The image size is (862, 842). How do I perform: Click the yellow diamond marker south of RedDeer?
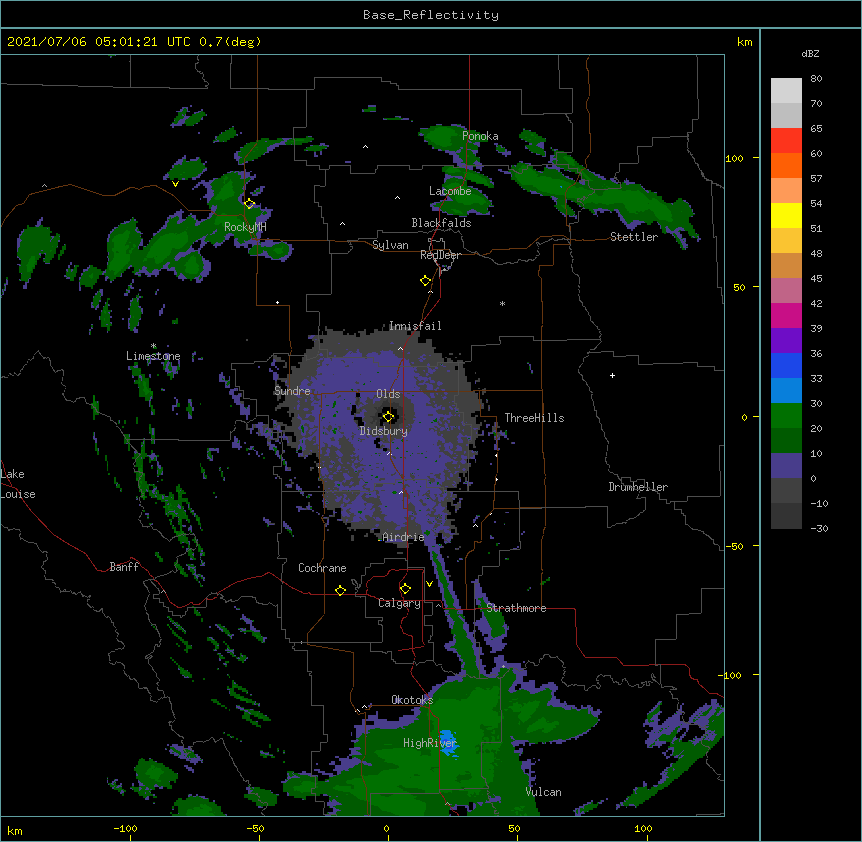(426, 281)
